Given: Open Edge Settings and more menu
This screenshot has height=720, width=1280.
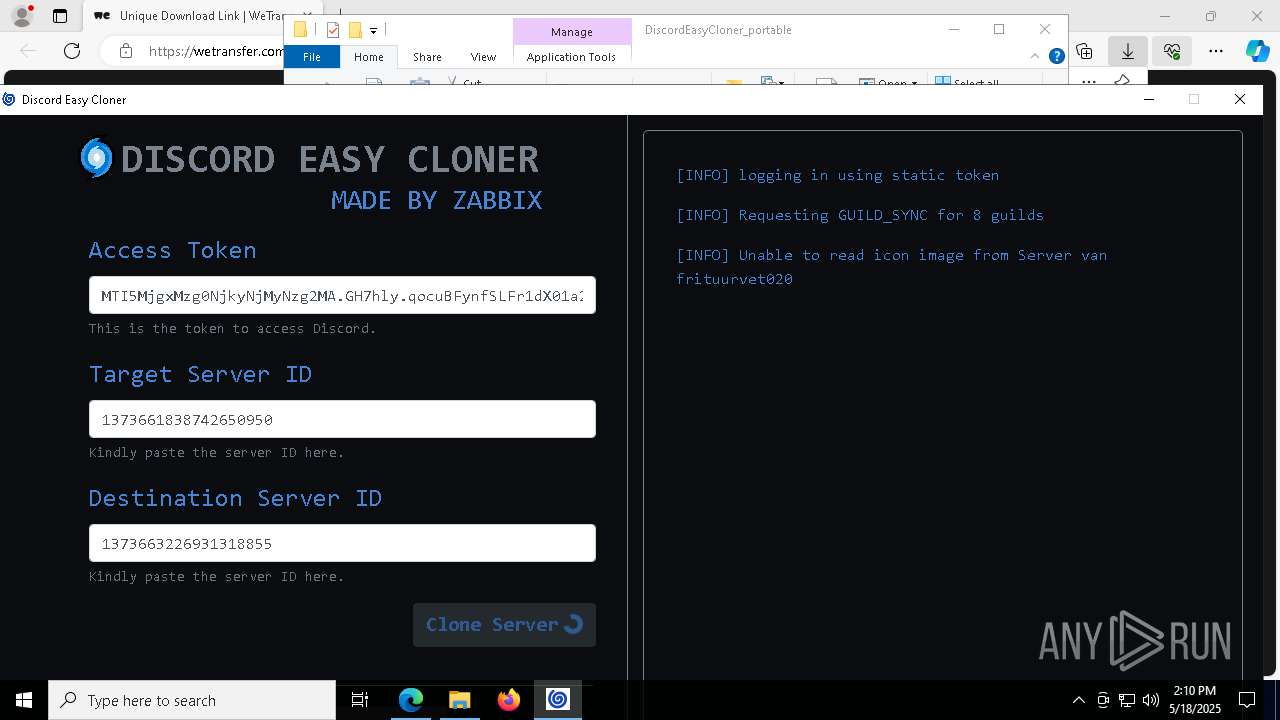Looking at the screenshot, I should coord(1216,51).
